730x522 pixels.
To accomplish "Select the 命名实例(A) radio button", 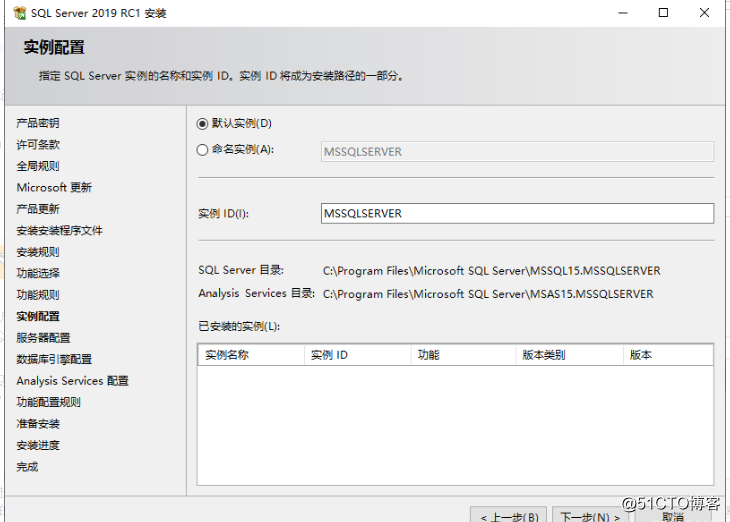I will [202, 150].
